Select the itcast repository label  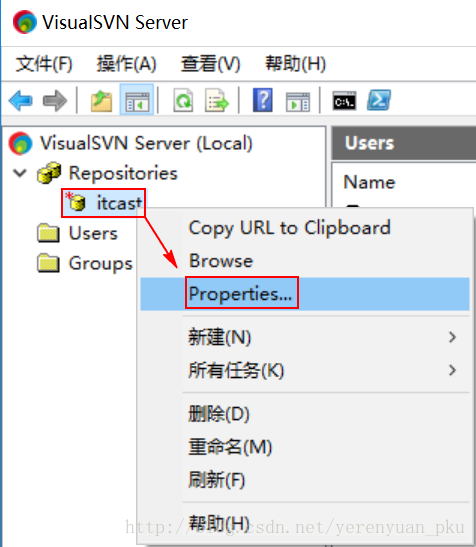coord(119,203)
